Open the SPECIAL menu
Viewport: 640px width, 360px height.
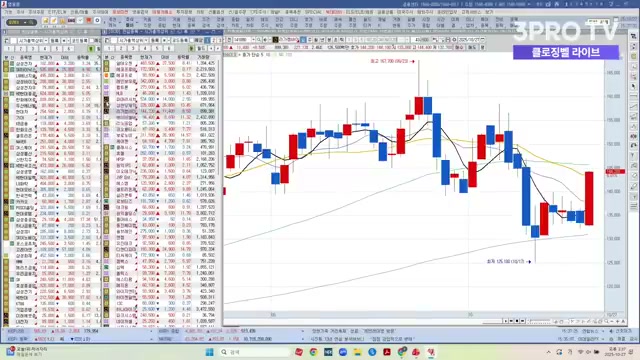[x=313, y=12]
